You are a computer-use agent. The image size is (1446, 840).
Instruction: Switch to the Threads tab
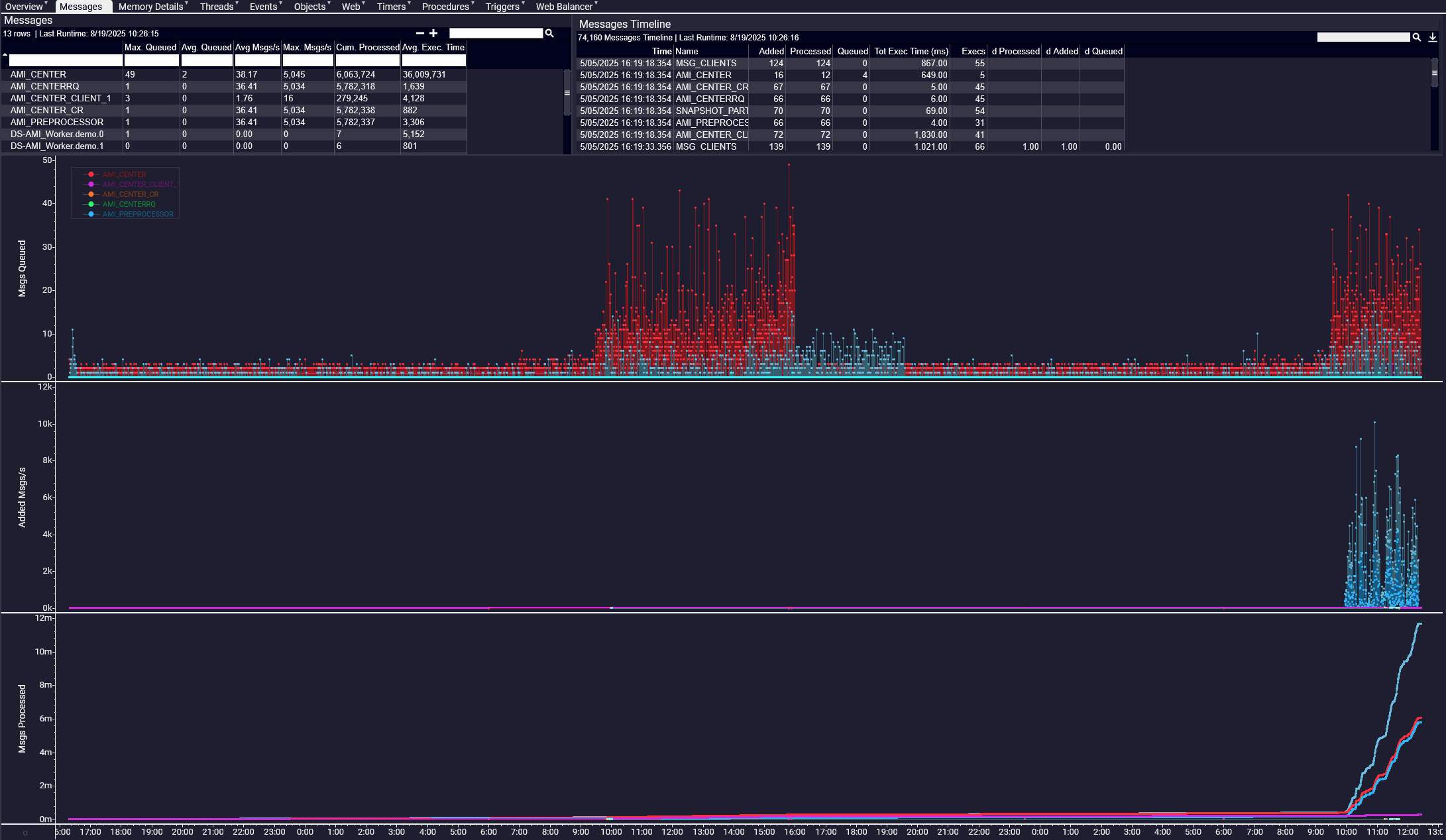point(216,7)
